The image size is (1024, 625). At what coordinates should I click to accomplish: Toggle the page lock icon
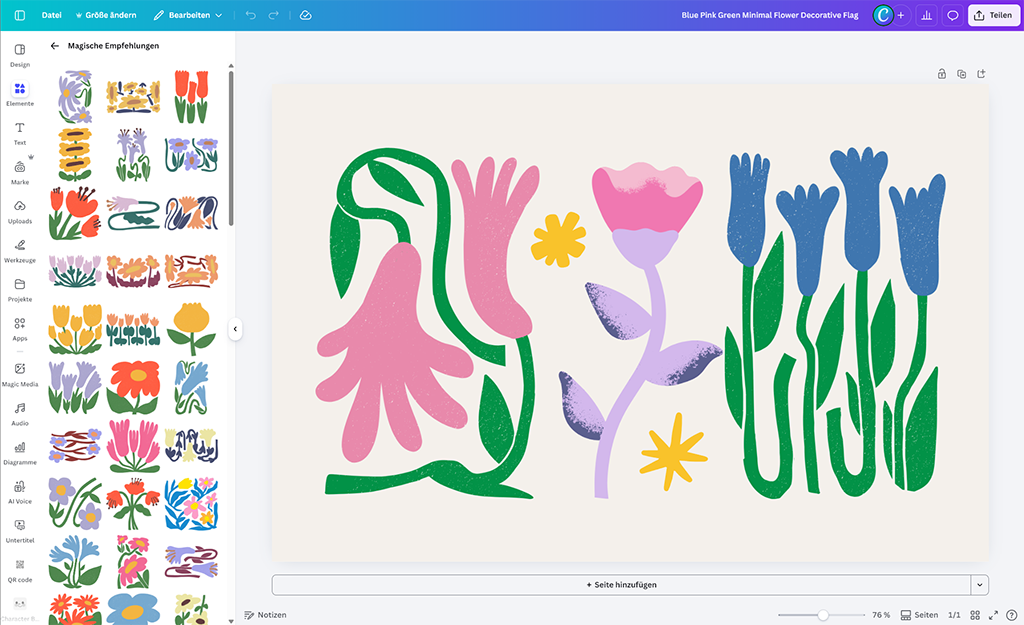tap(941, 74)
